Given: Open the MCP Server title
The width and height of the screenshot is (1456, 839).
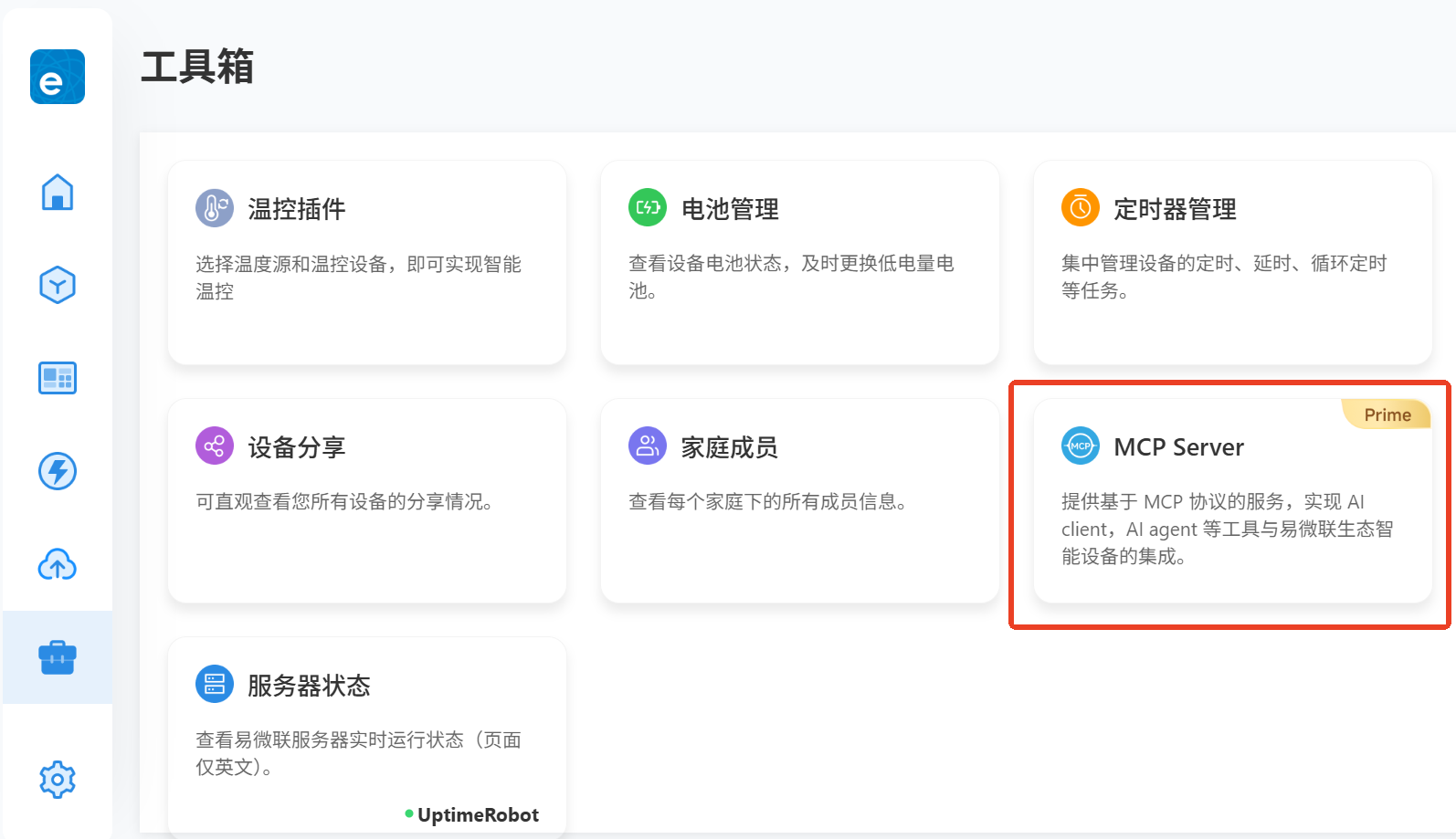Looking at the screenshot, I should [x=1178, y=447].
